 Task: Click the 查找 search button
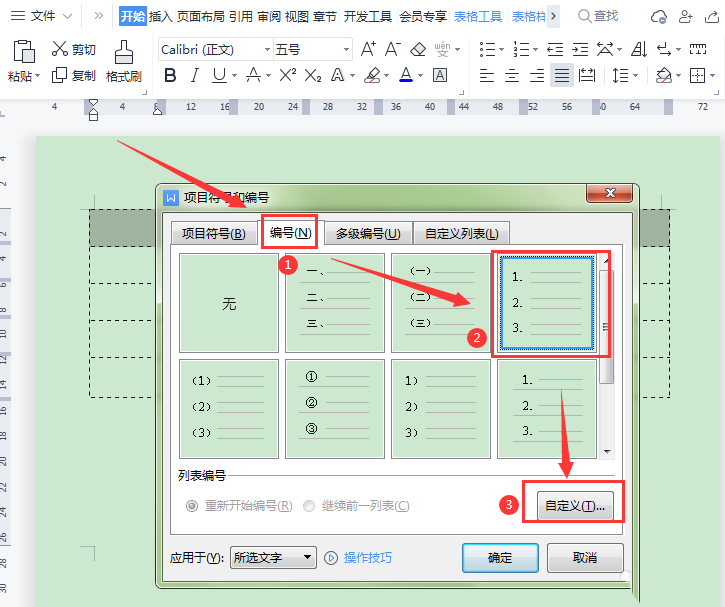598,17
